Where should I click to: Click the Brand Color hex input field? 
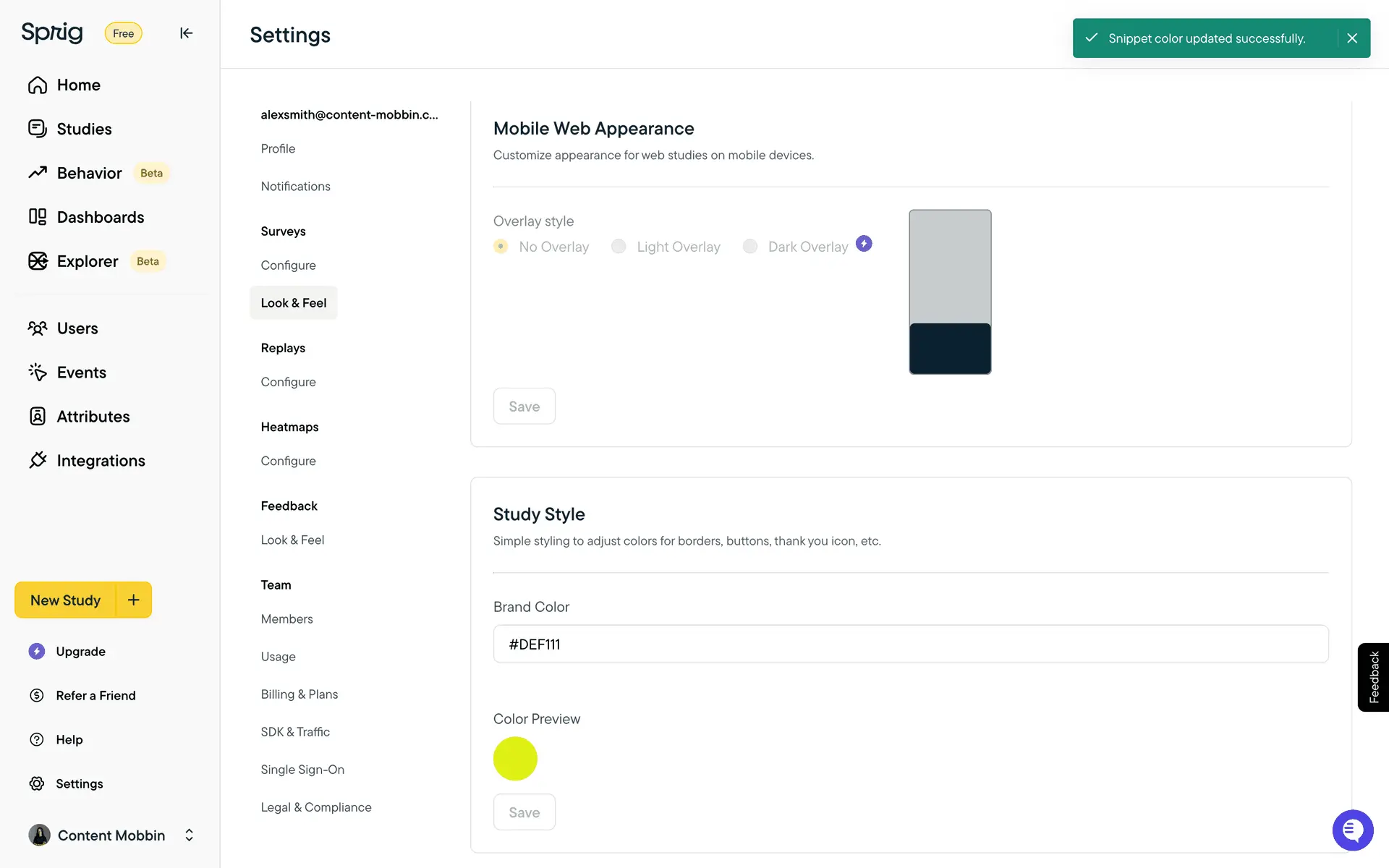pos(910,644)
